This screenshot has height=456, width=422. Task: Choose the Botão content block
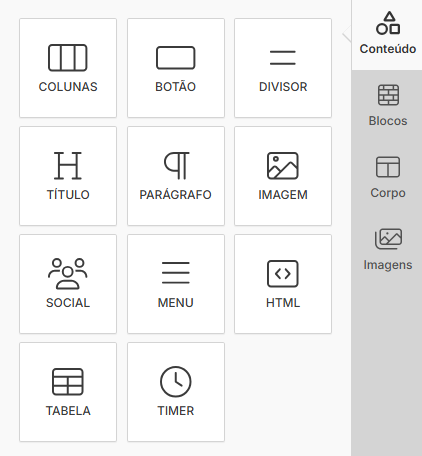(176, 68)
